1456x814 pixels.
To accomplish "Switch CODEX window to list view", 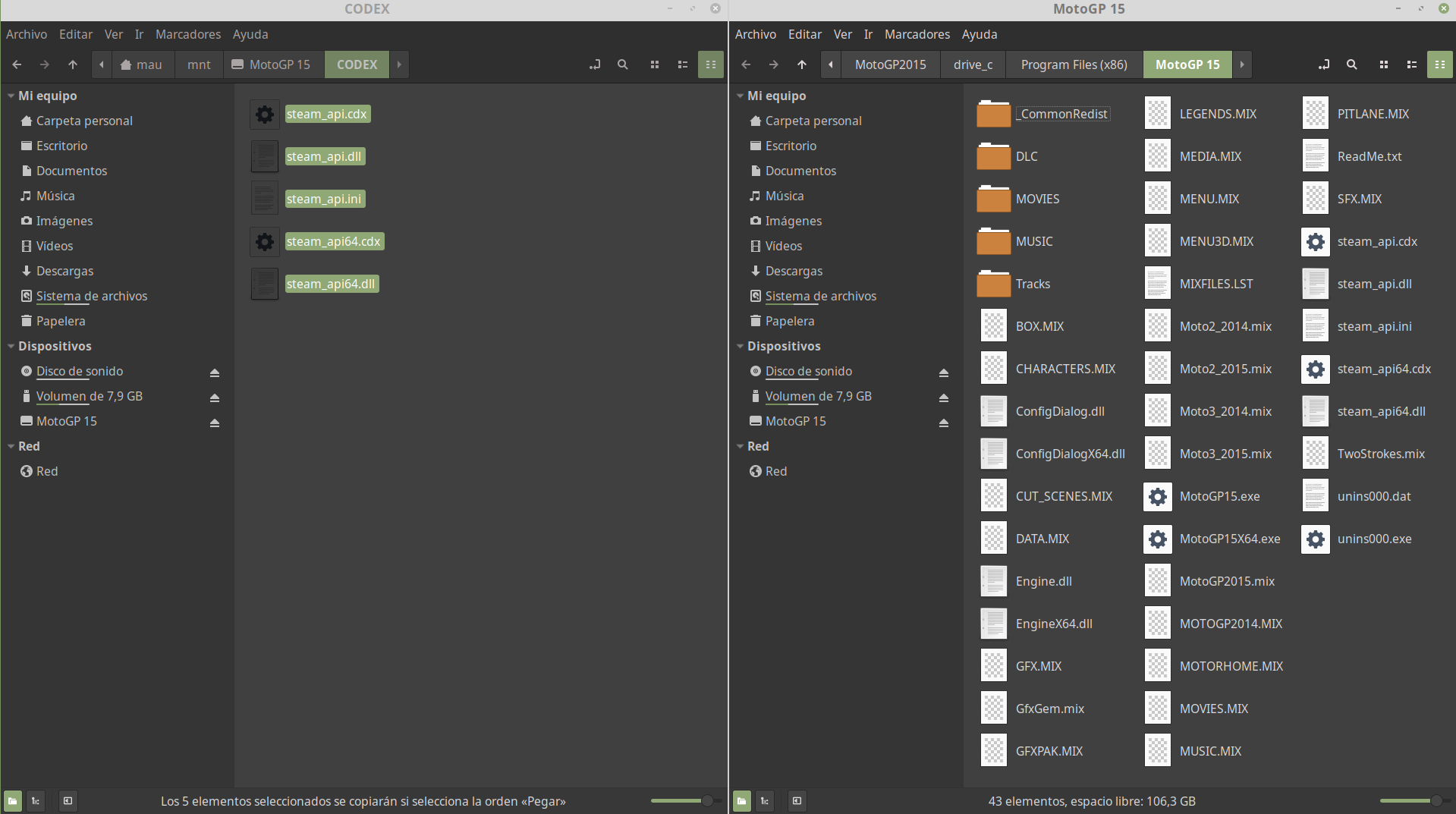I will (683, 64).
